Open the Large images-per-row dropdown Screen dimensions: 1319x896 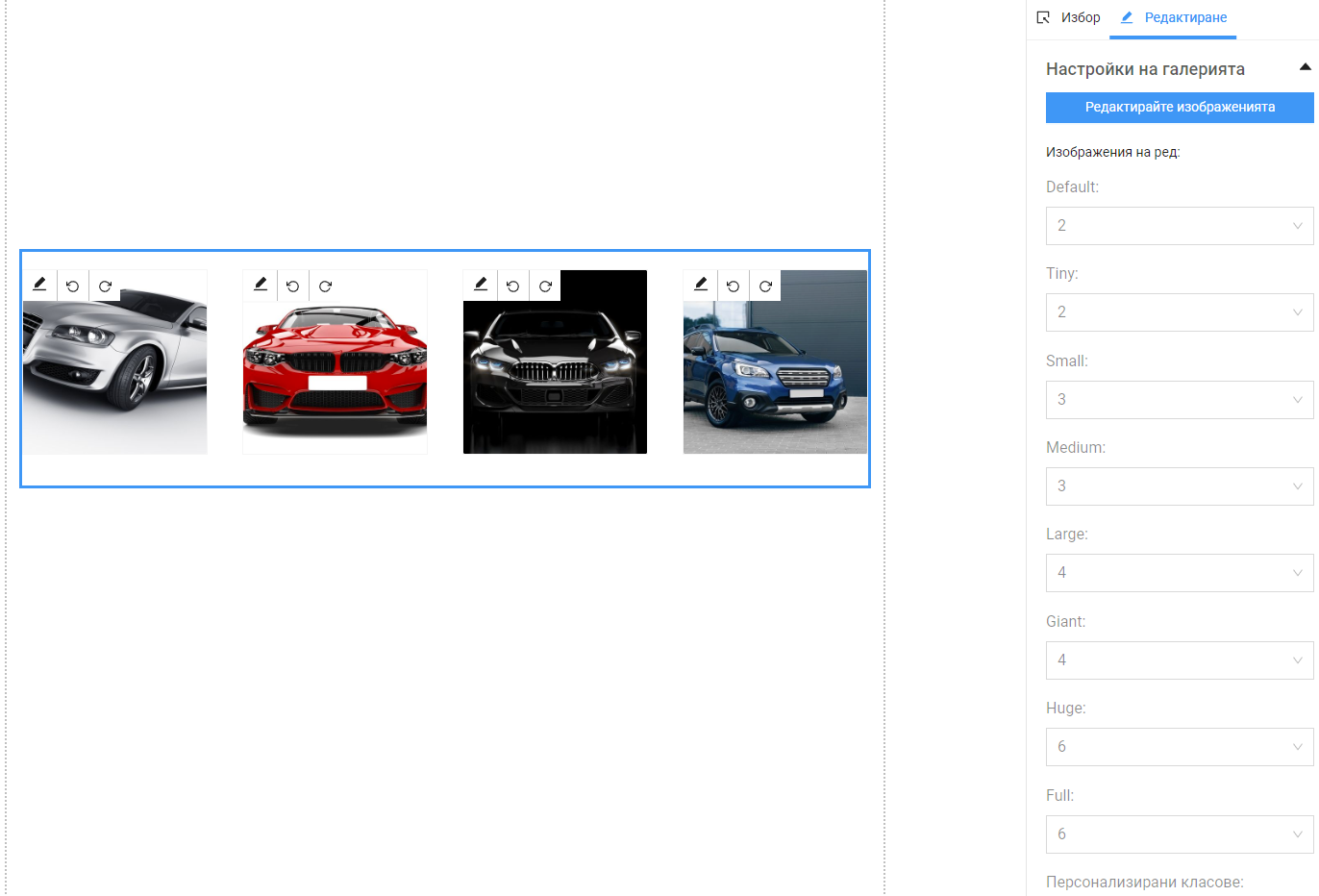[x=1179, y=573]
